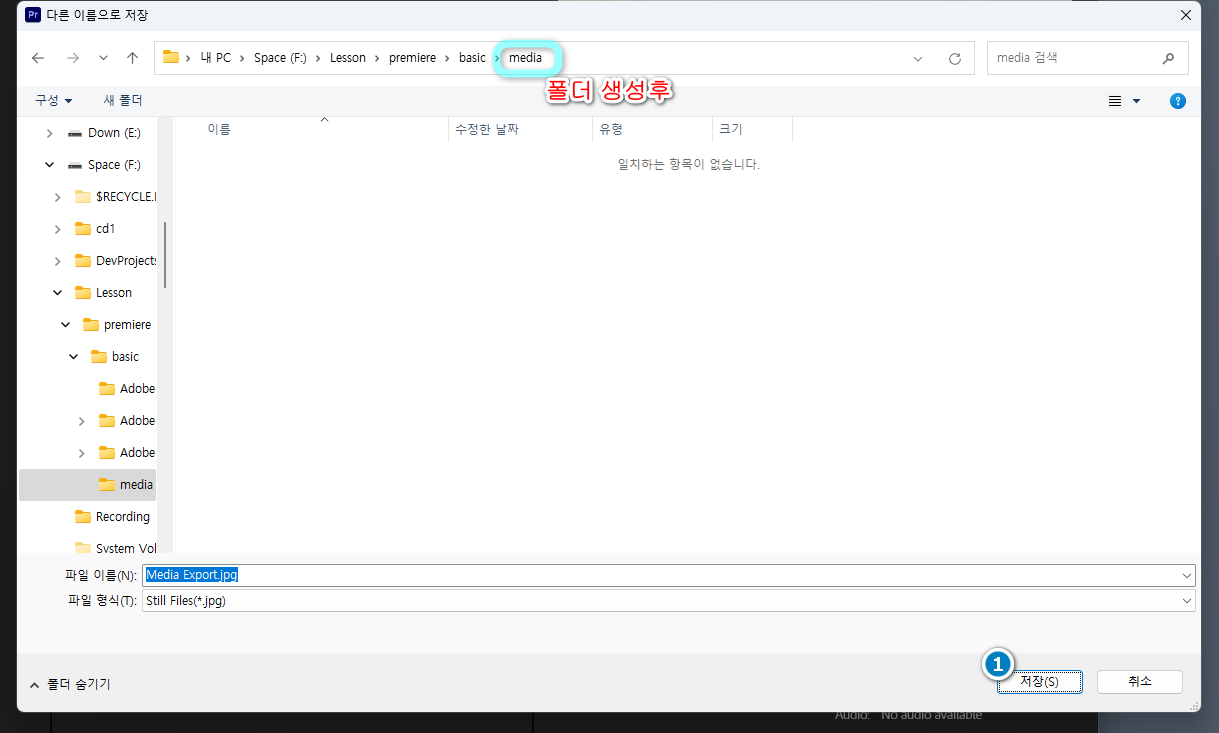
Task: Open the recent locations chevron
Action: (x=103, y=58)
